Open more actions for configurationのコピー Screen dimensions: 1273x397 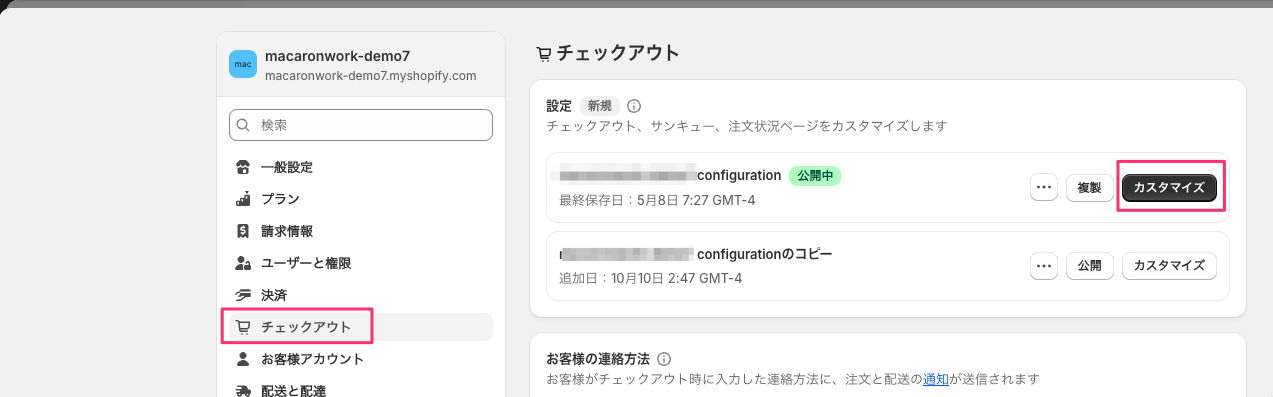[1044, 266]
